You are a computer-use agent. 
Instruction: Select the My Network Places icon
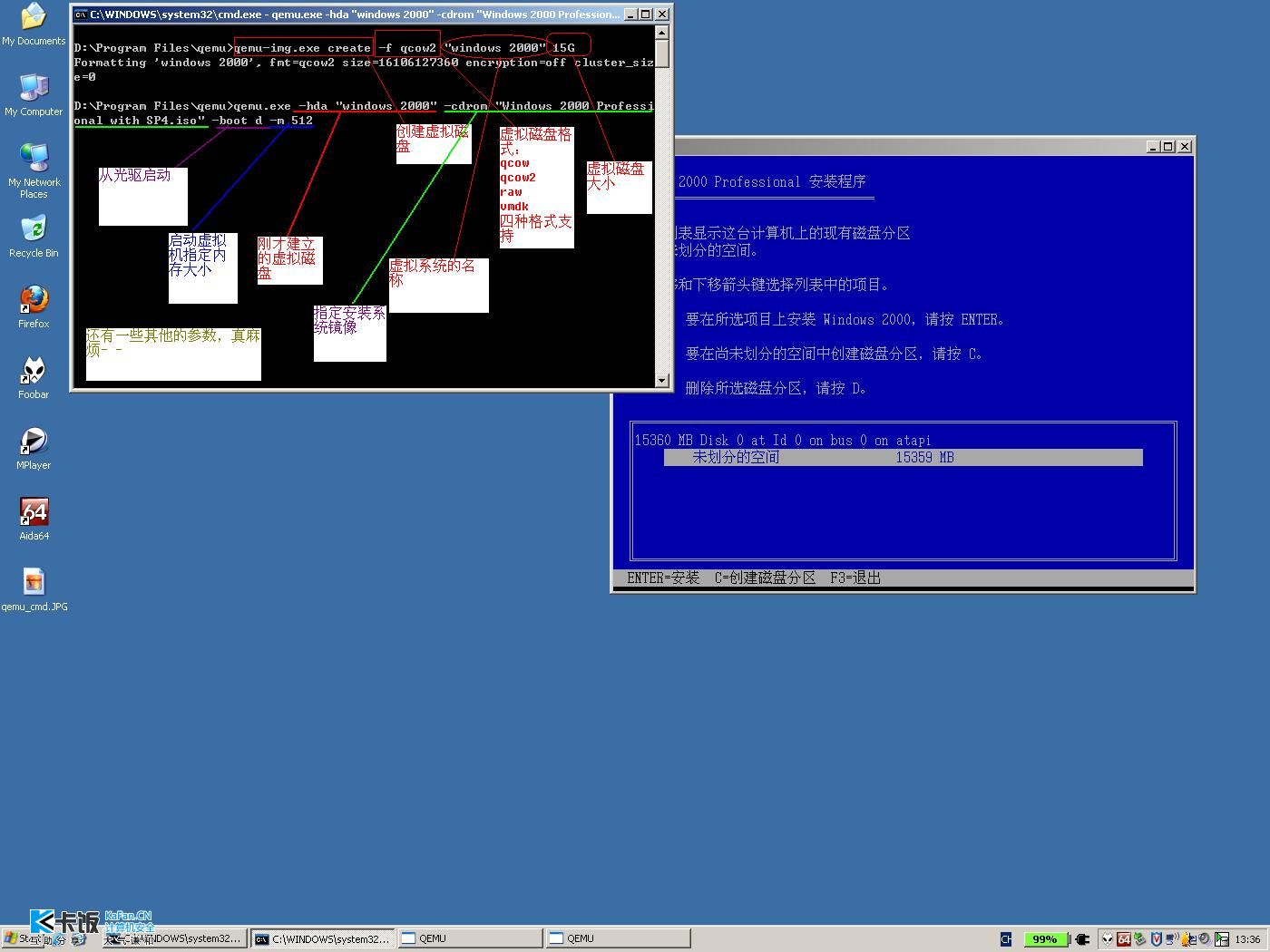(34, 170)
